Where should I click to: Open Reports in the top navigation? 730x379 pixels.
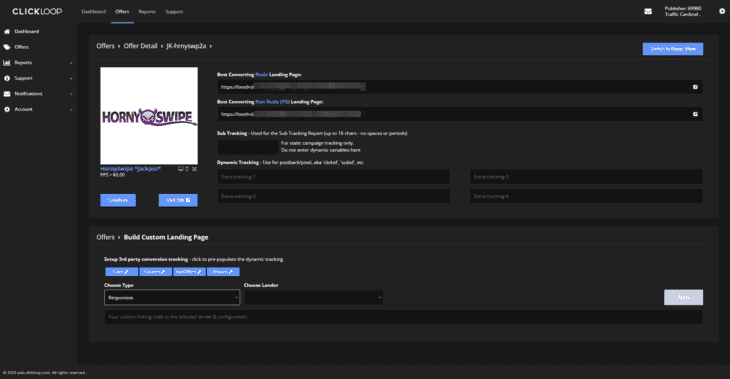click(x=147, y=12)
